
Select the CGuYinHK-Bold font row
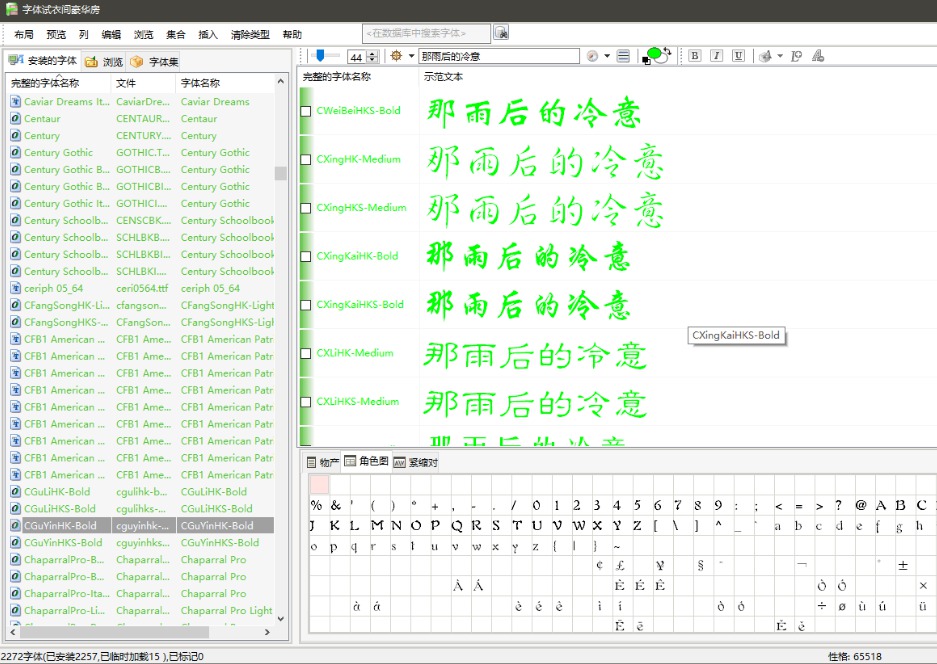(142, 525)
